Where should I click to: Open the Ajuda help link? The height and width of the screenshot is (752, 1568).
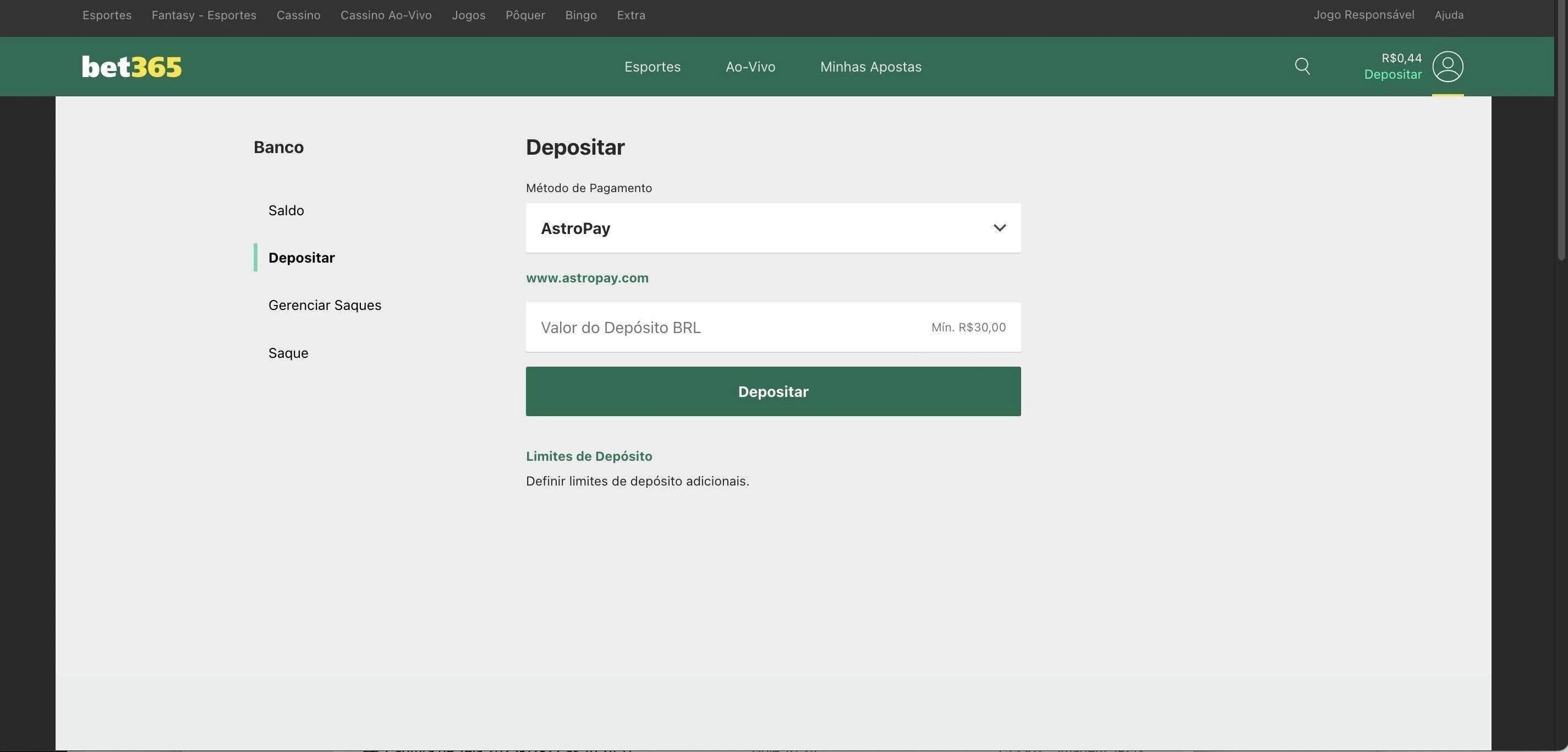coord(1449,15)
